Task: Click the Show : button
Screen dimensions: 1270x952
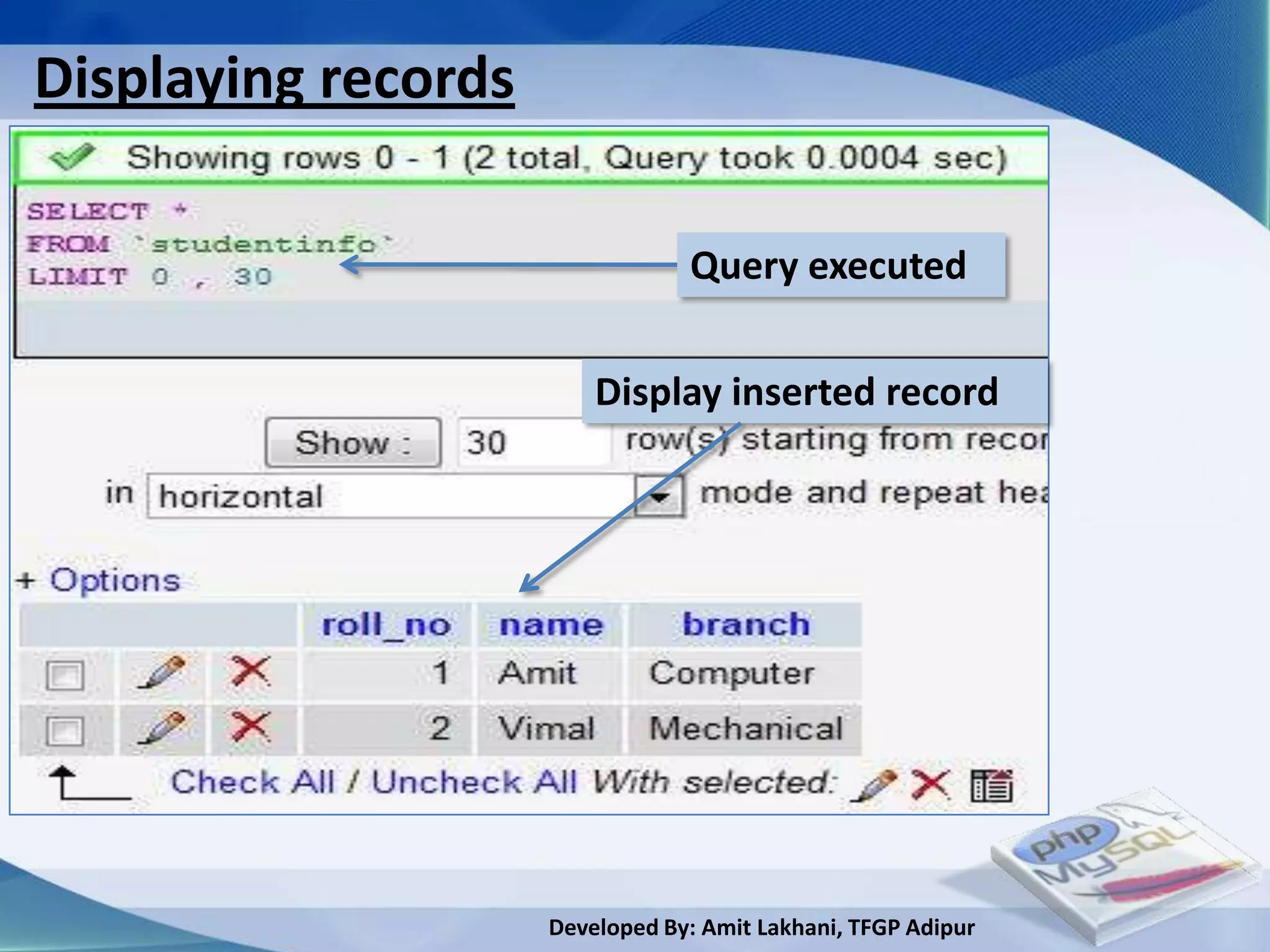Action: point(353,443)
